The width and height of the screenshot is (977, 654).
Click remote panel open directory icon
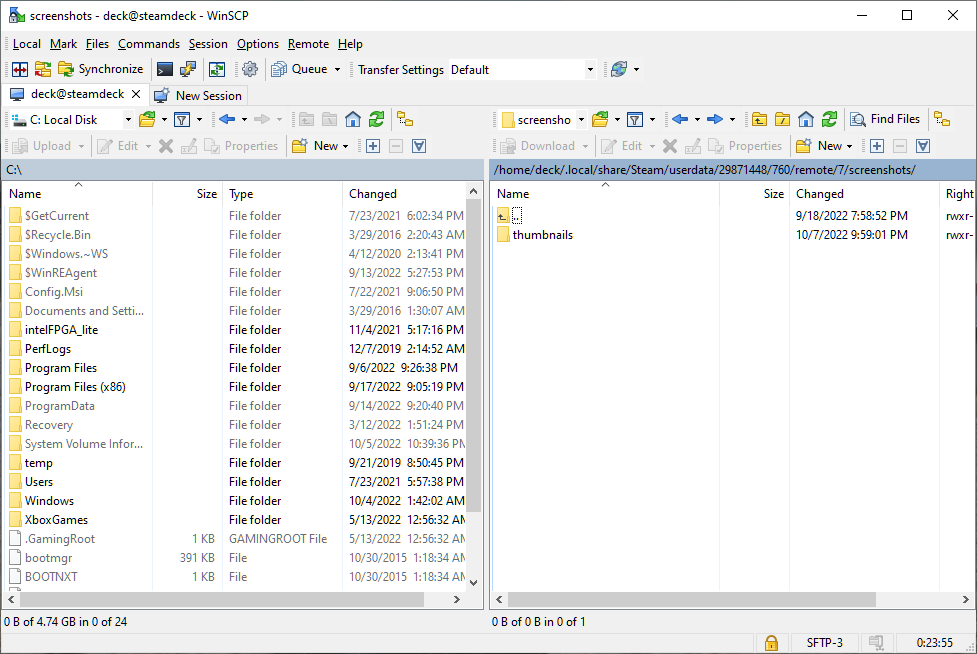(600, 120)
